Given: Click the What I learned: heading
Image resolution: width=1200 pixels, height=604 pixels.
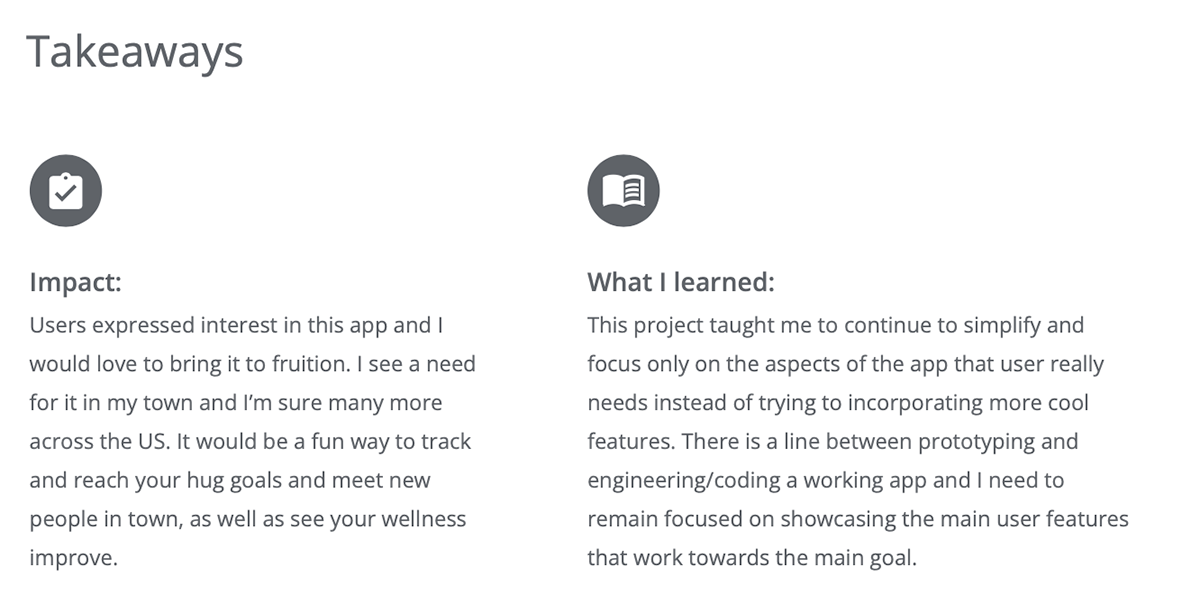Looking at the screenshot, I should pos(681,282).
